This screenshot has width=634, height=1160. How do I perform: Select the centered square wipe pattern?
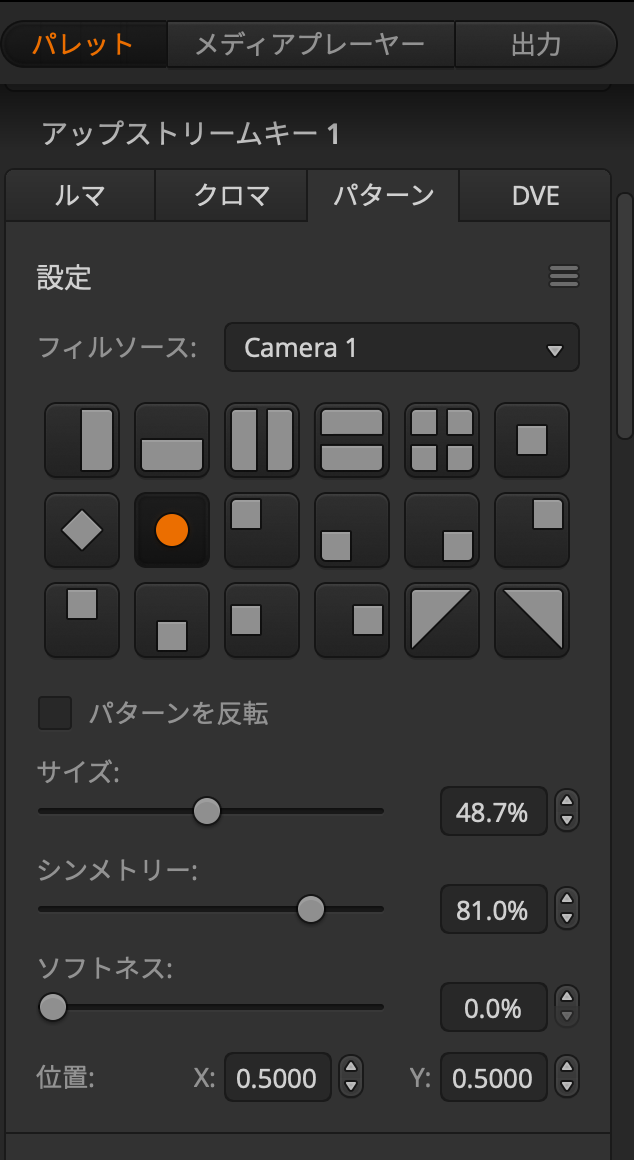tap(532, 440)
